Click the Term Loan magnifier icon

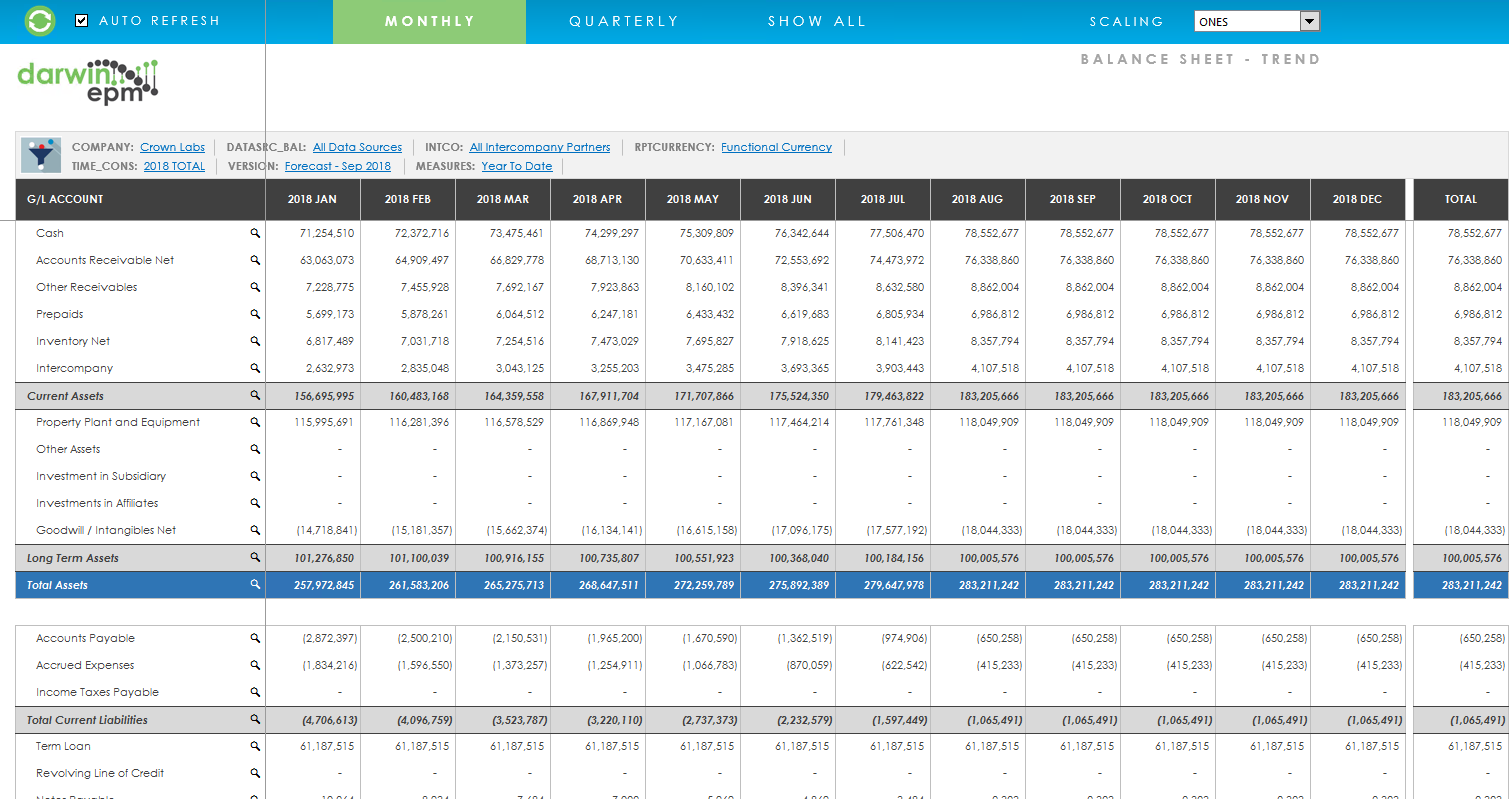(x=255, y=746)
